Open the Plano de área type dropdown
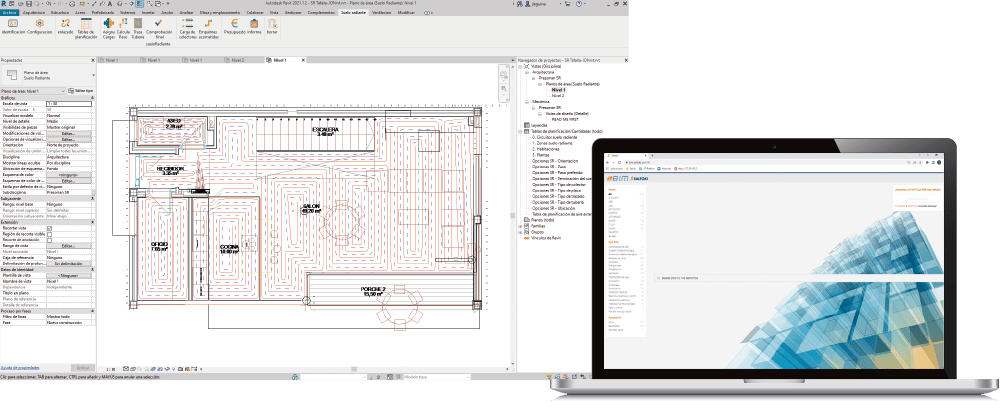The width and height of the screenshot is (1000, 413). [x=92, y=74]
